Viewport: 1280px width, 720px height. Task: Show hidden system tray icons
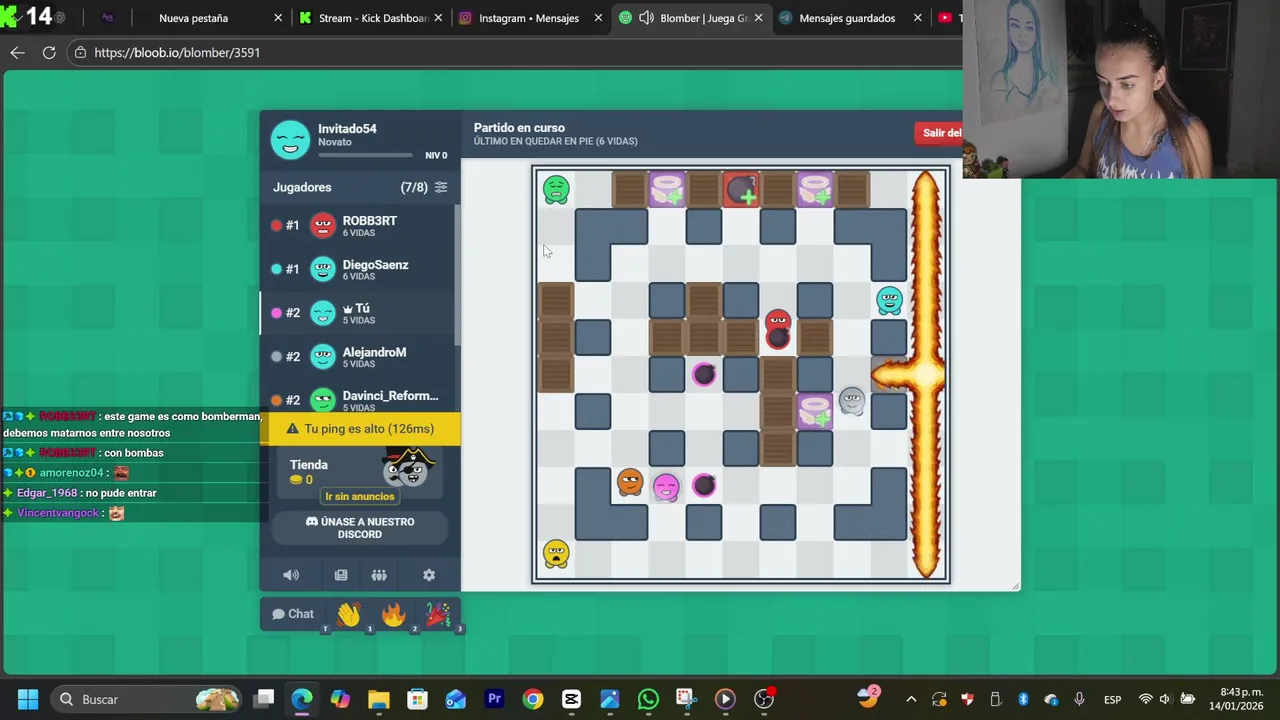tap(911, 699)
